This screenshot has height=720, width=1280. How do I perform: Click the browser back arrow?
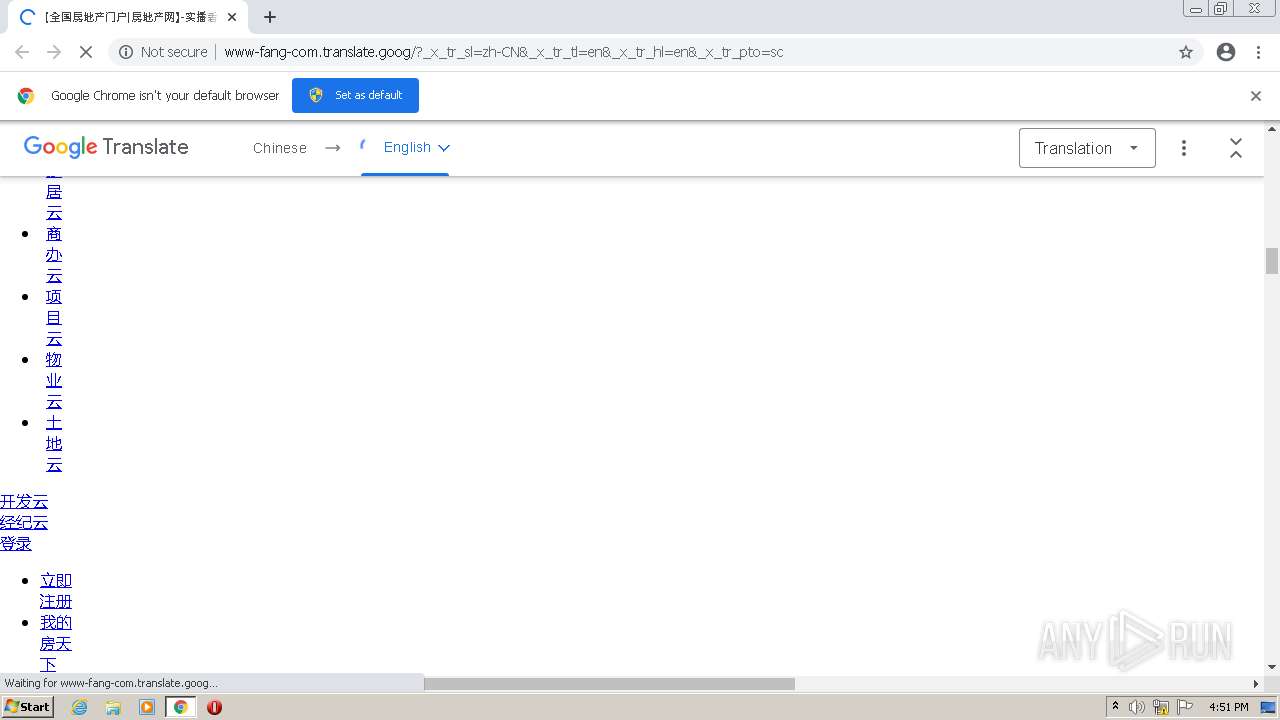(22, 52)
